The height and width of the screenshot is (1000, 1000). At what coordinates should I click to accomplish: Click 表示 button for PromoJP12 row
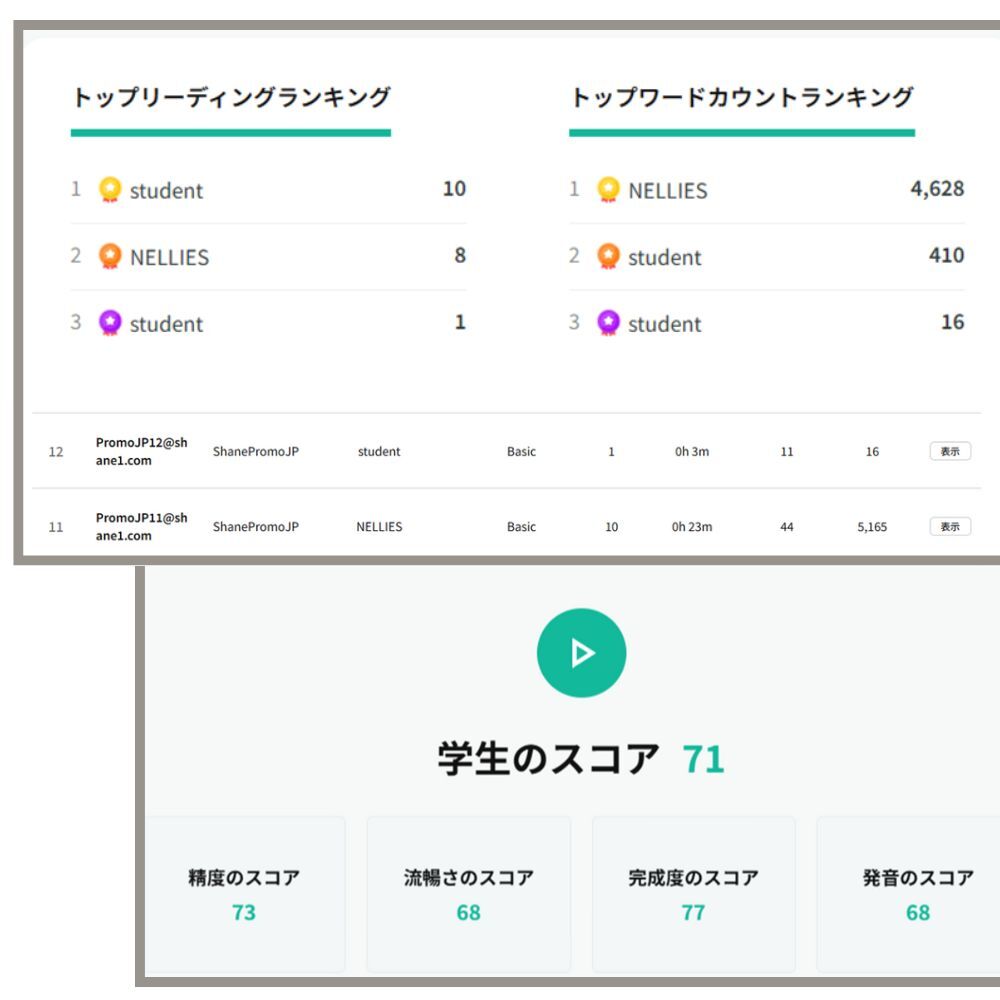pyautogui.click(x=949, y=451)
